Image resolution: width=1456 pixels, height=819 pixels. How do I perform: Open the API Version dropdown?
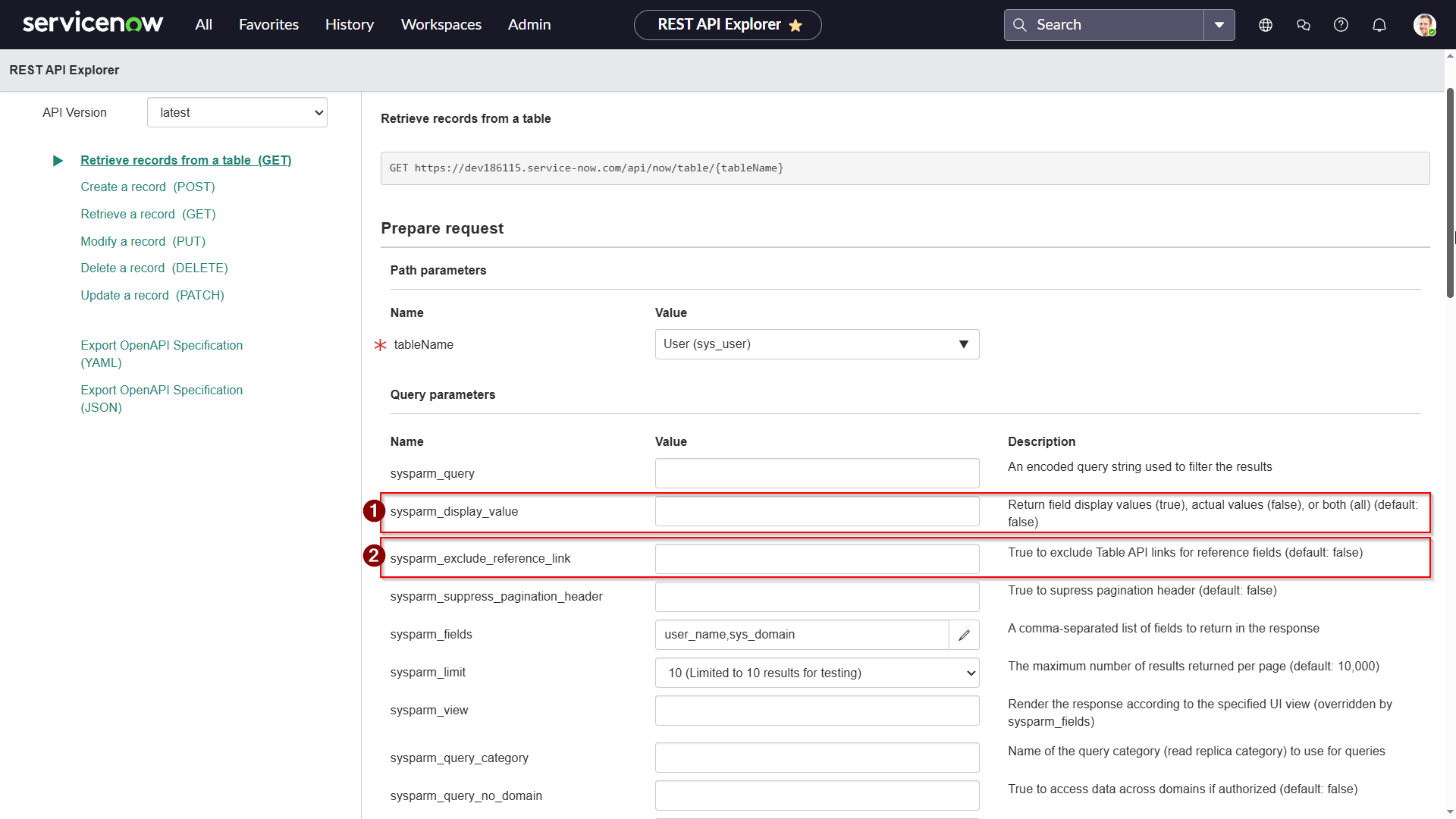coord(237,112)
